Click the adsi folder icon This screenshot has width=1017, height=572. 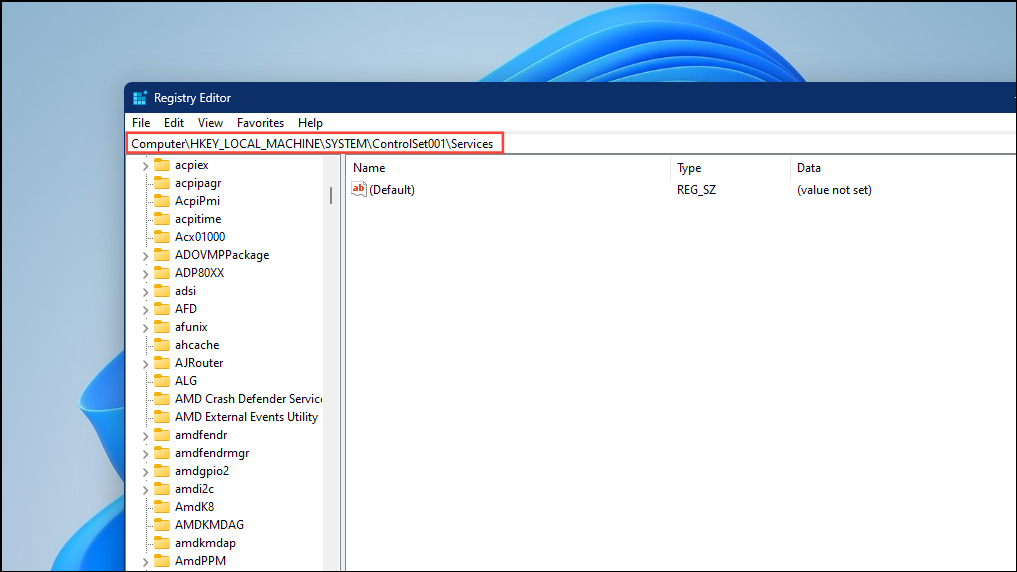pos(162,291)
